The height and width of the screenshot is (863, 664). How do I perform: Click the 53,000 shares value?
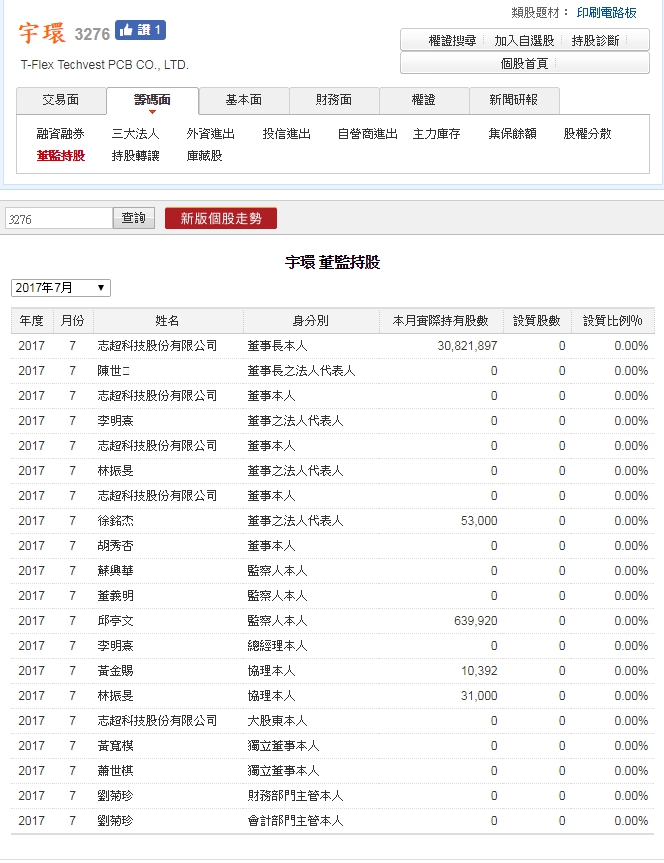pyautogui.click(x=479, y=521)
